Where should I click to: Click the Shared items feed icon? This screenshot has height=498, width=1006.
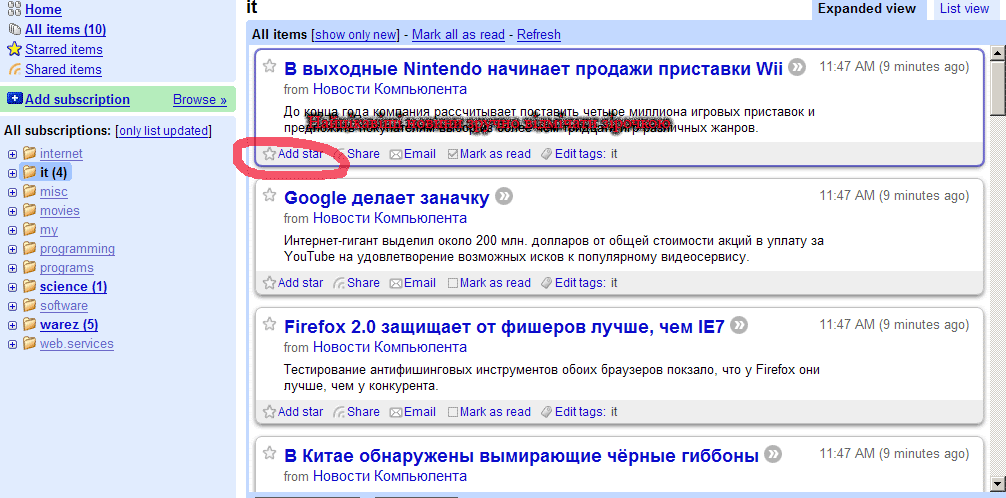tap(15, 69)
